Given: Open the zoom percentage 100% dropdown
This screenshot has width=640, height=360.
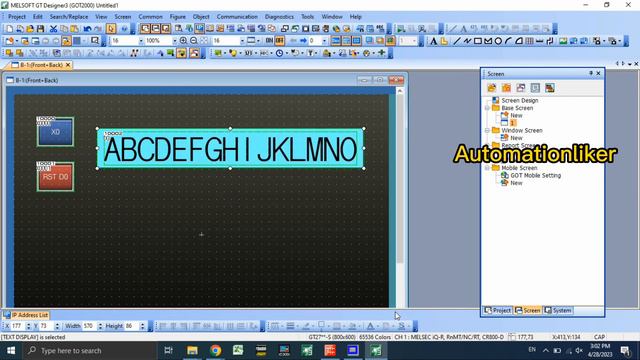Looking at the screenshot, I should (175, 41).
